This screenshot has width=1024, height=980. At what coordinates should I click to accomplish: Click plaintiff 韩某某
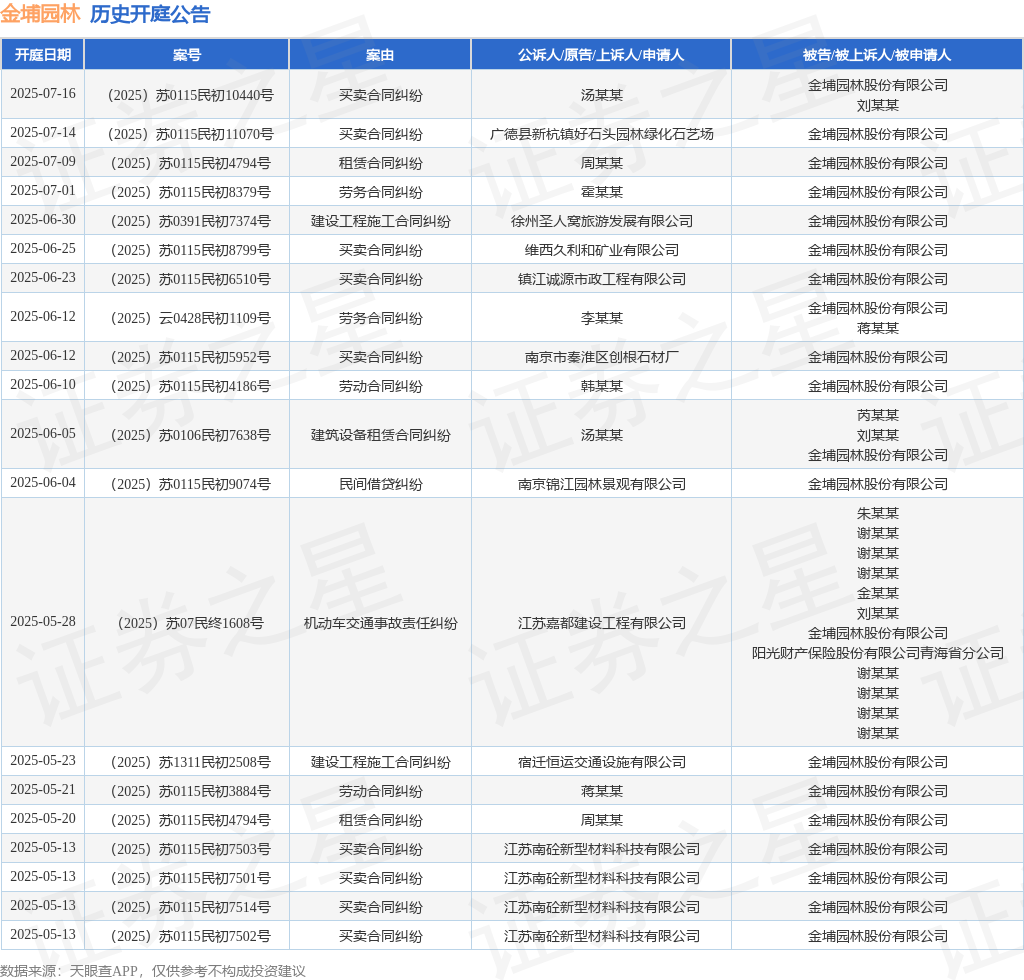601,387
